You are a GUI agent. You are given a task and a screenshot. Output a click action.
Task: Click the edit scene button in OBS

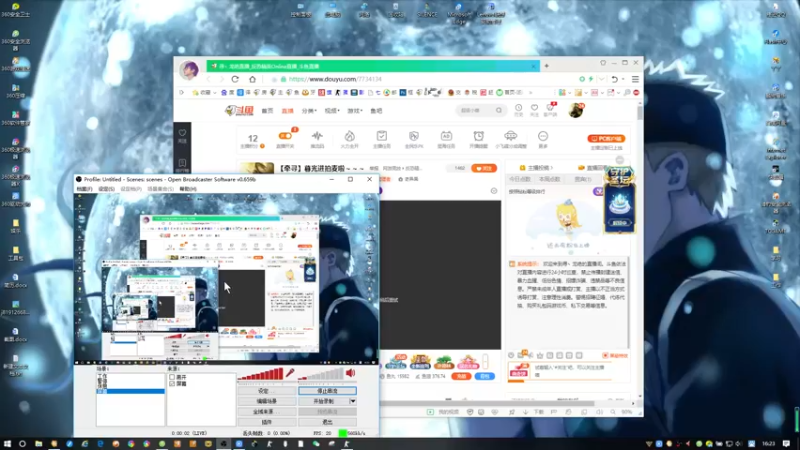pyautogui.click(x=266, y=402)
